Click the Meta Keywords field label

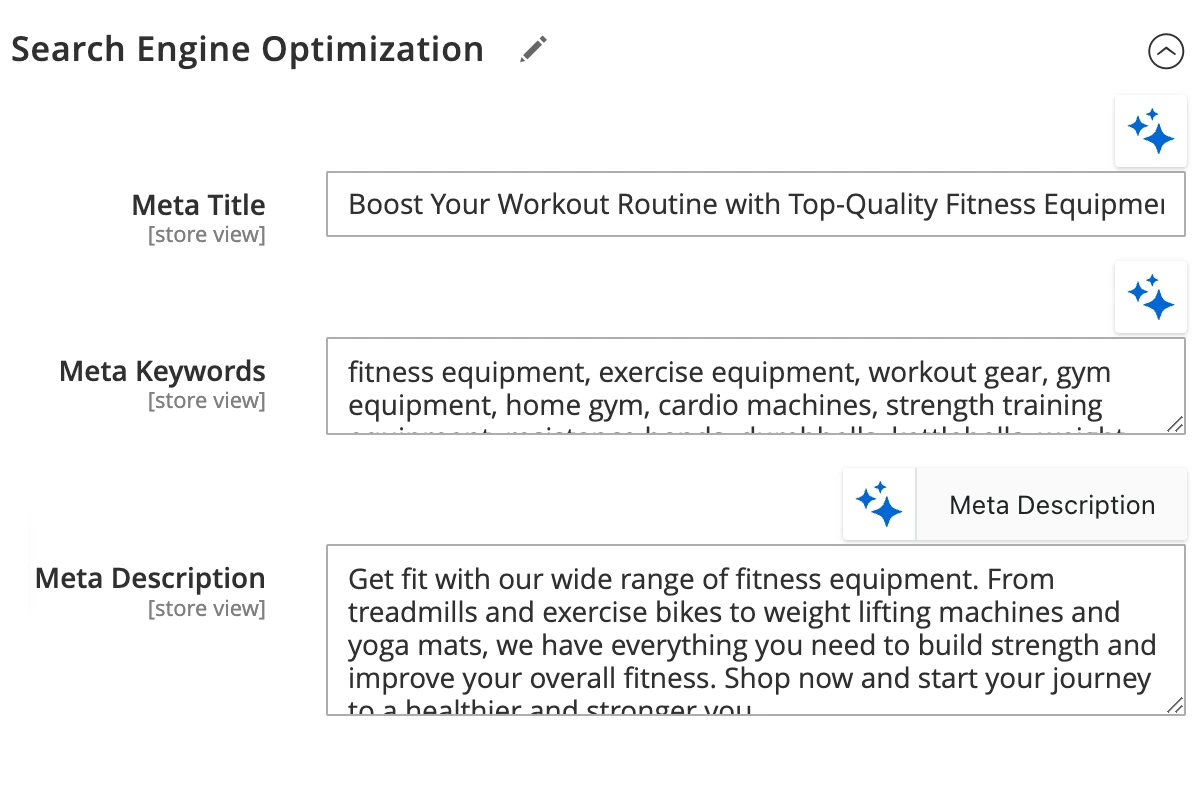tap(162, 371)
